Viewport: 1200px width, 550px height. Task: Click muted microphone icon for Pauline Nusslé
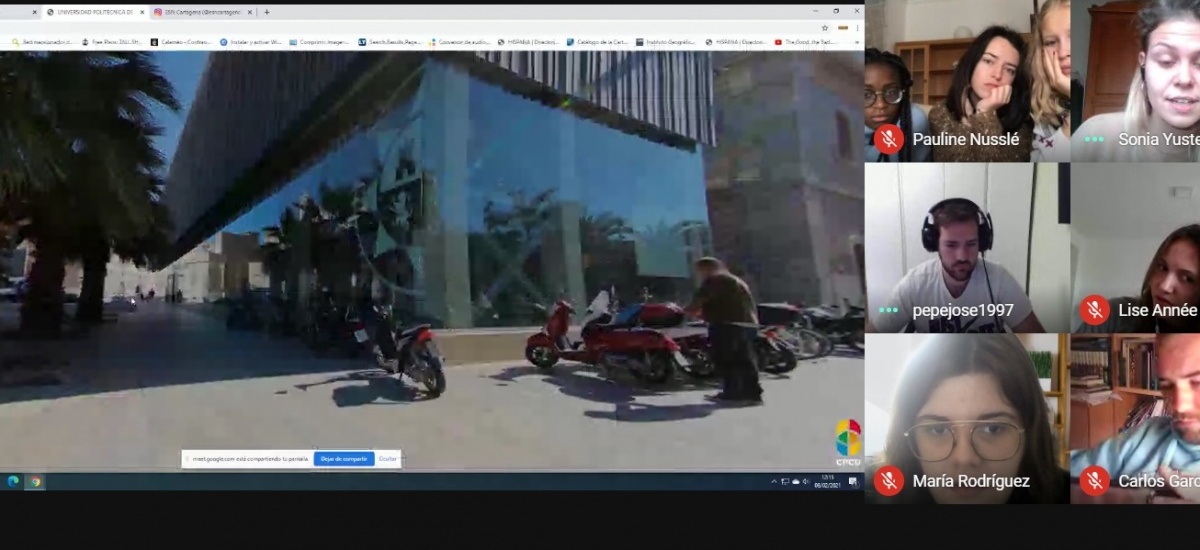coord(888,139)
